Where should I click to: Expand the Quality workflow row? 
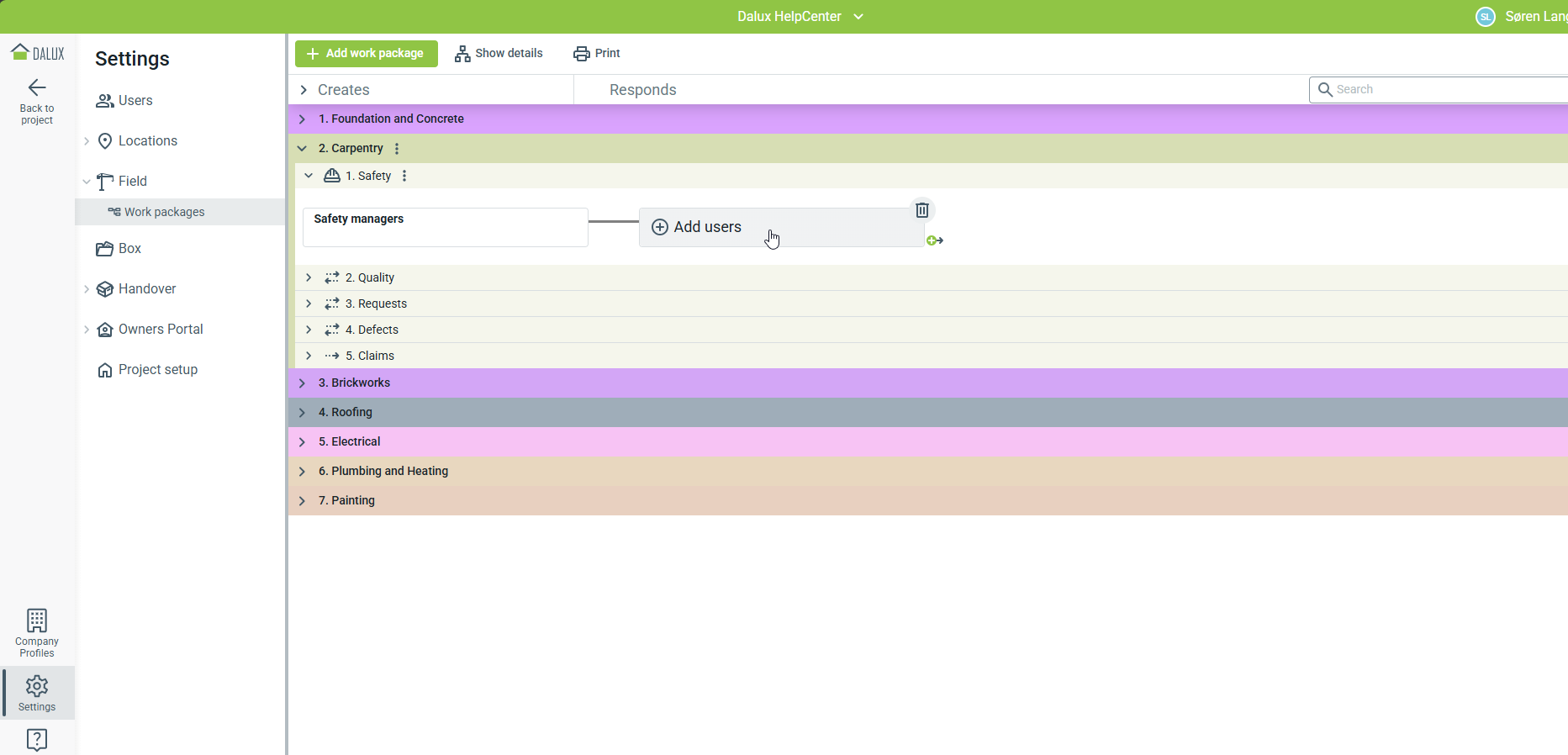click(x=309, y=277)
